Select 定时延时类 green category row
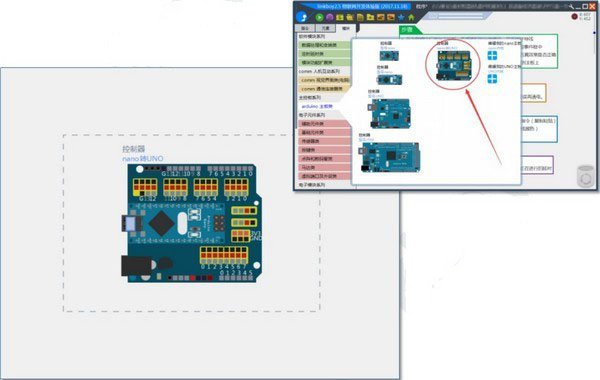600x380 pixels. click(x=324, y=54)
